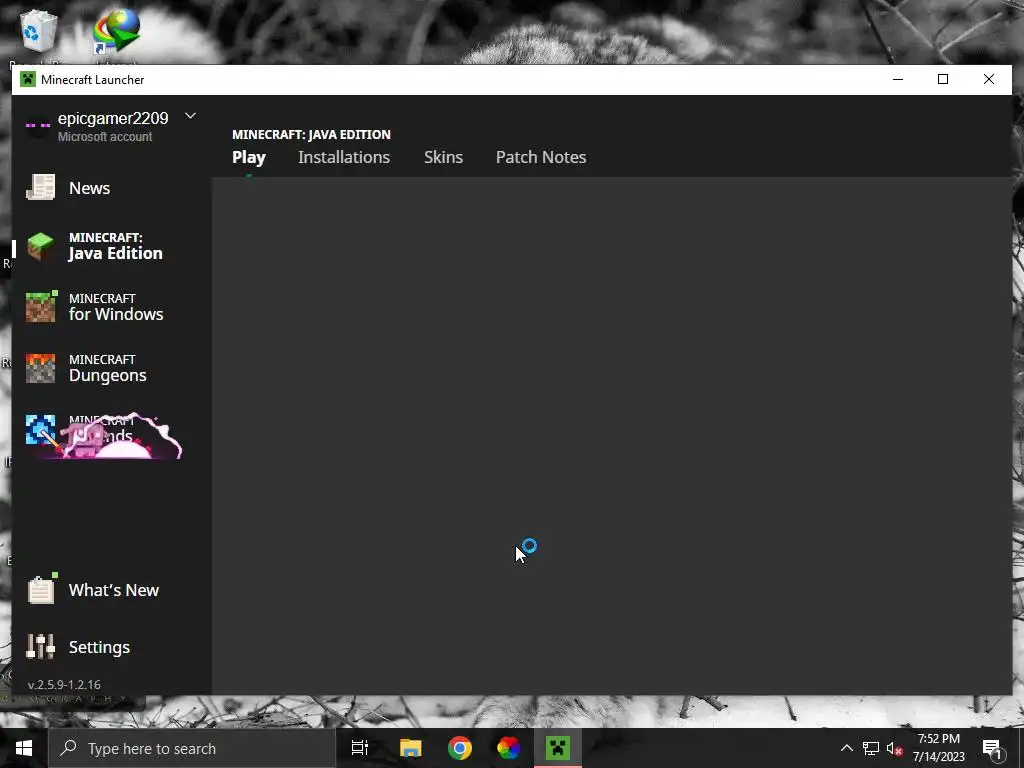Launch Google Chrome from the taskbar
Image resolution: width=1024 pixels, height=768 pixels.
tap(460, 748)
